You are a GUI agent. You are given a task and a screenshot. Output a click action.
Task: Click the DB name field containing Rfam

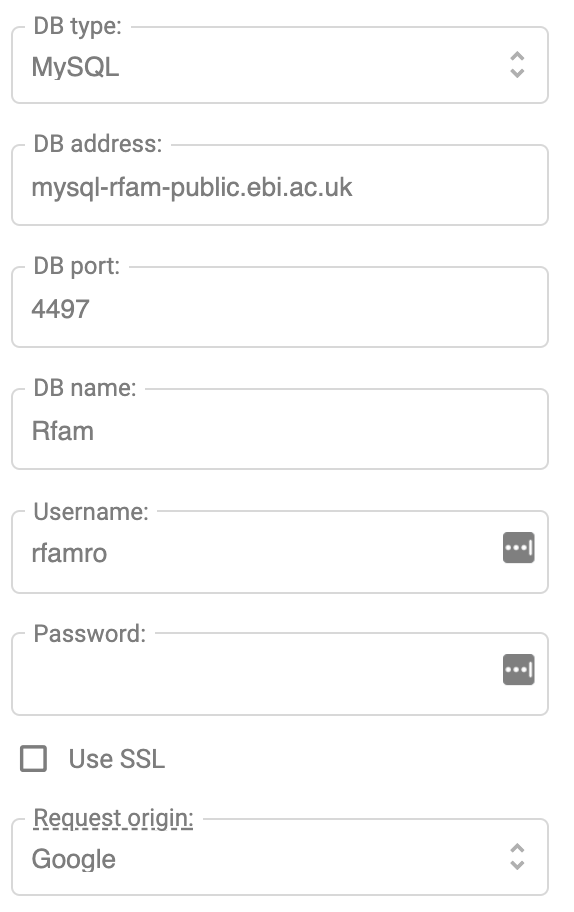pyautogui.click(x=280, y=430)
